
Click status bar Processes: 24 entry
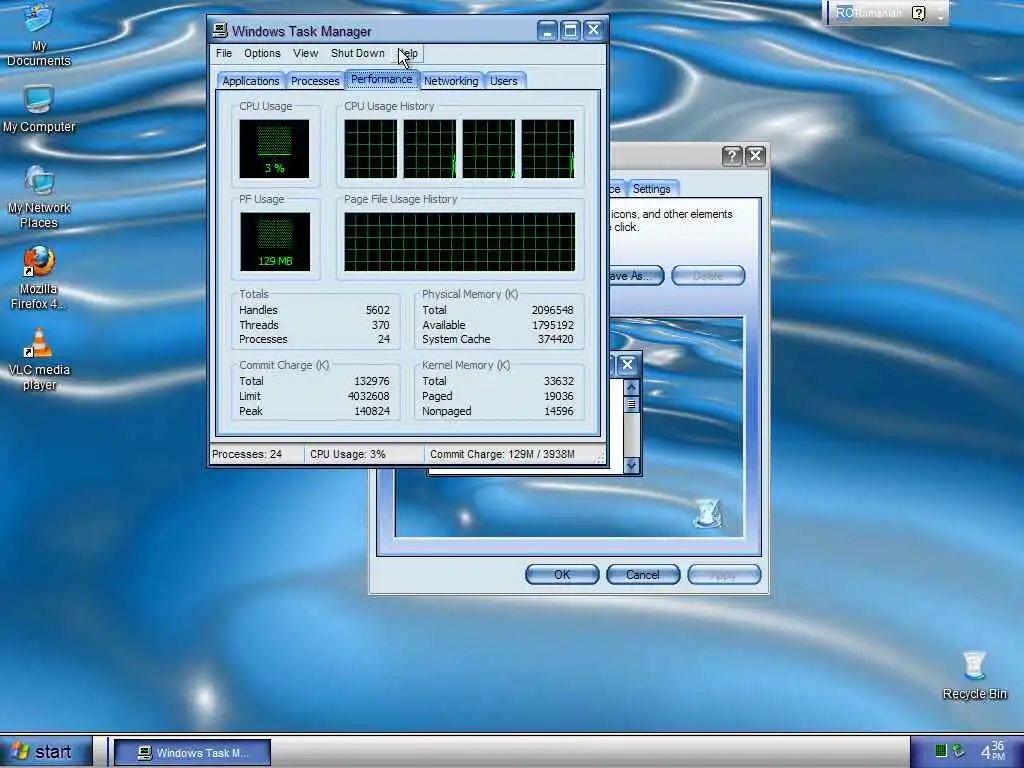[x=257, y=454]
